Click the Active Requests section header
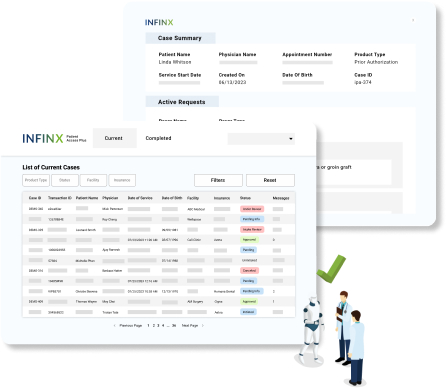Image resolution: width=446 pixels, height=388 pixels. 182,102
